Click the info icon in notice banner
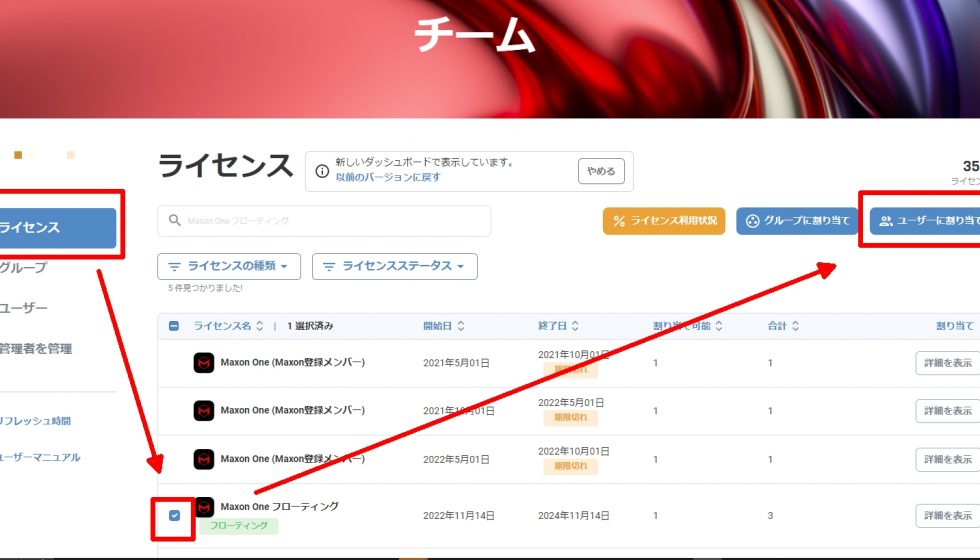The height and width of the screenshot is (560, 980). [322, 171]
